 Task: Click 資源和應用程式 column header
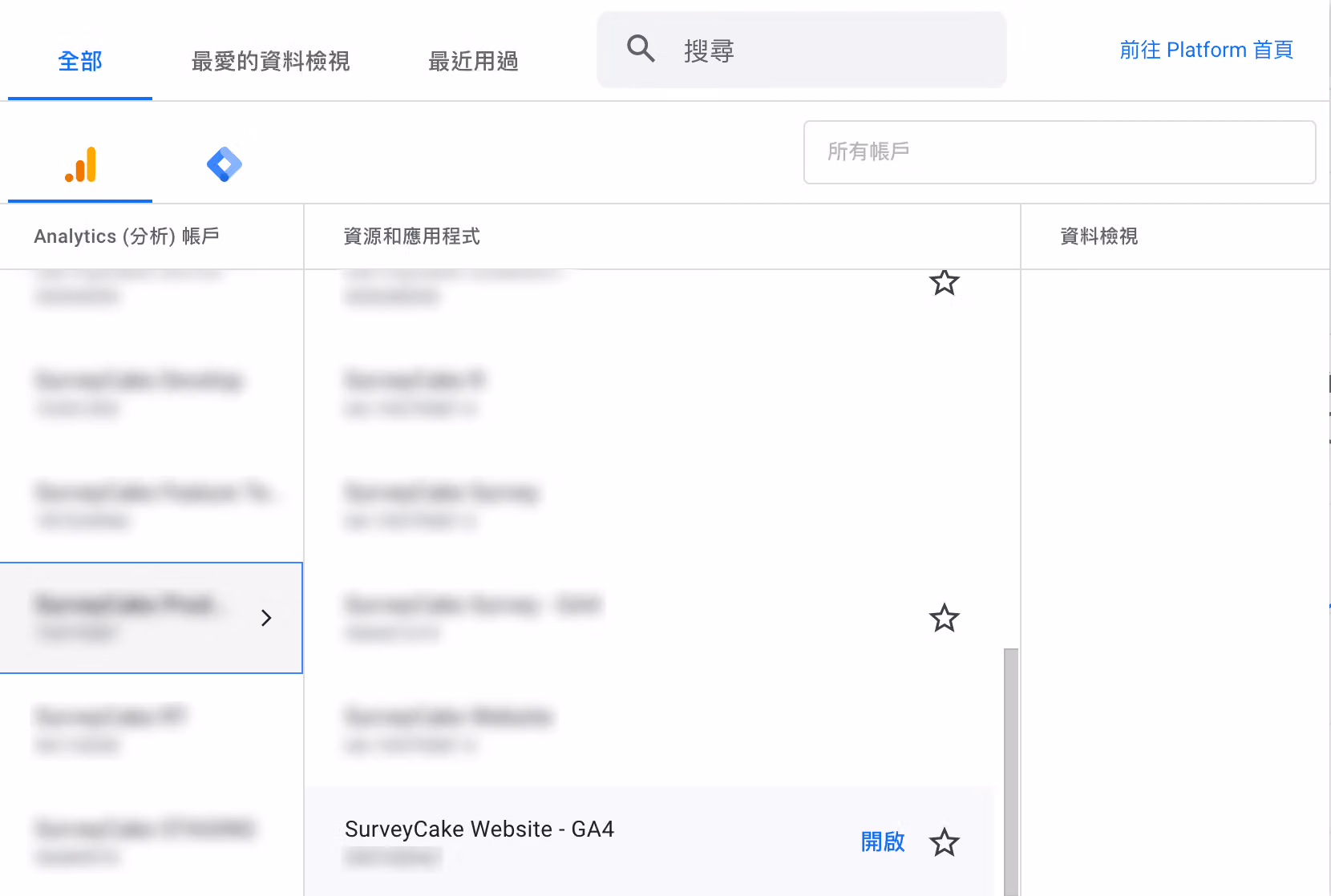pos(411,236)
